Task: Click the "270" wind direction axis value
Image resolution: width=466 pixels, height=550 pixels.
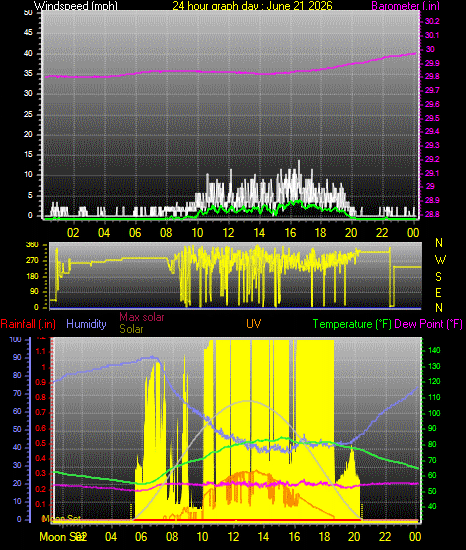Action: 32,261
